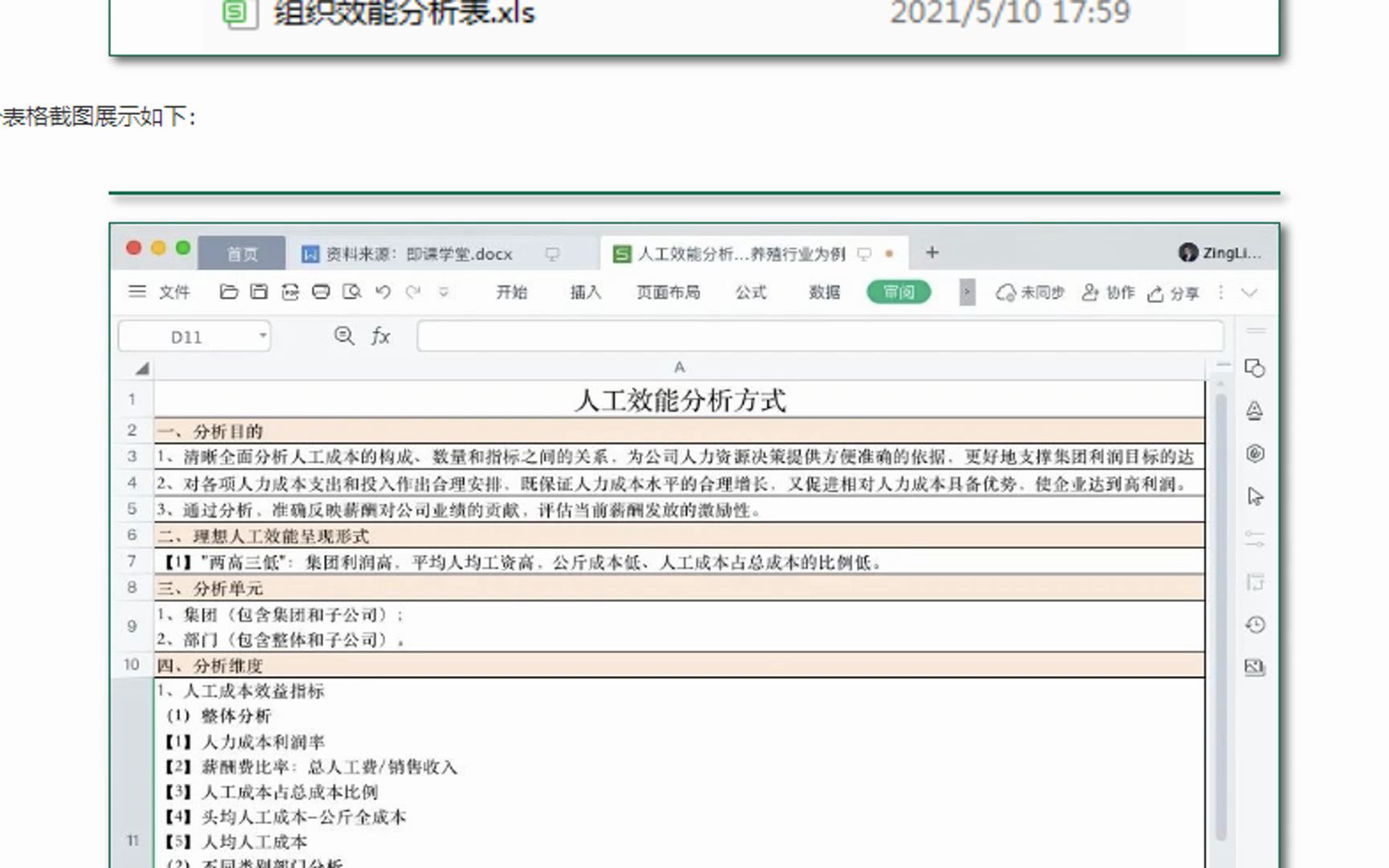Open the history panel in the right sidebar

click(x=1255, y=624)
